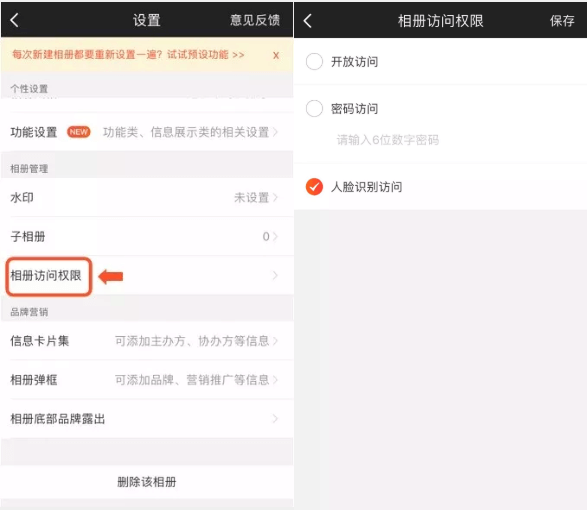Open 相册访问权限 settings row
This screenshot has height=510, width=587.
coord(147,276)
